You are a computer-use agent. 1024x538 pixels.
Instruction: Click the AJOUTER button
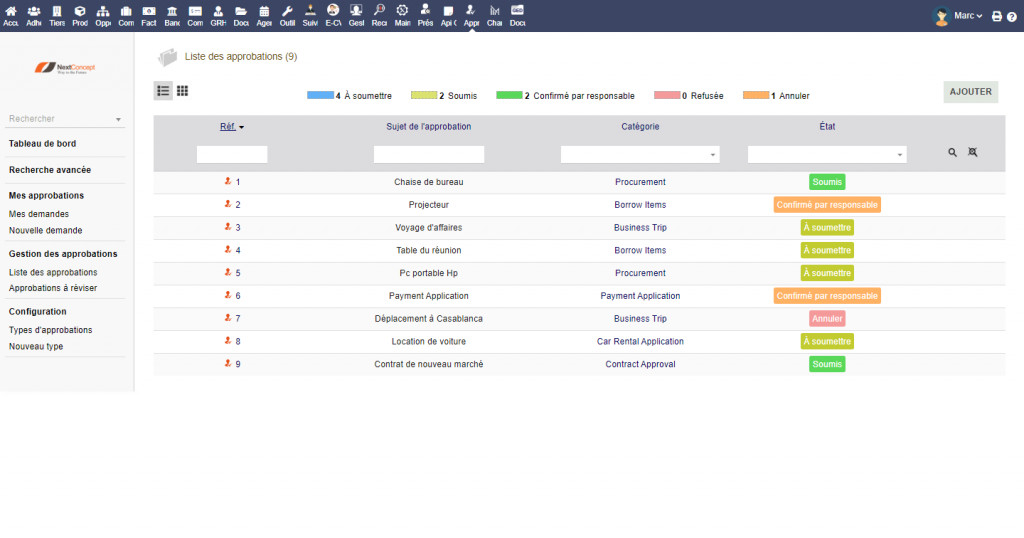click(970, 92)
